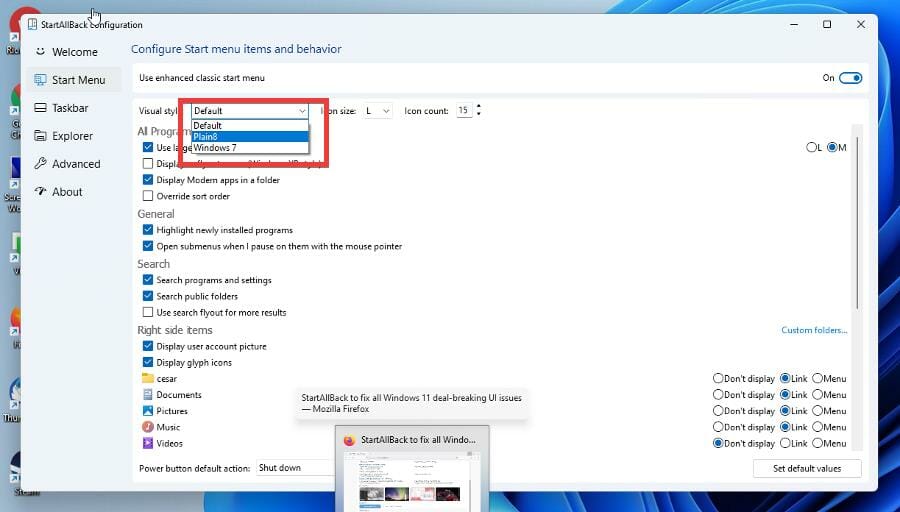
Task: Set Videos to Link
Action: [785, 443]
